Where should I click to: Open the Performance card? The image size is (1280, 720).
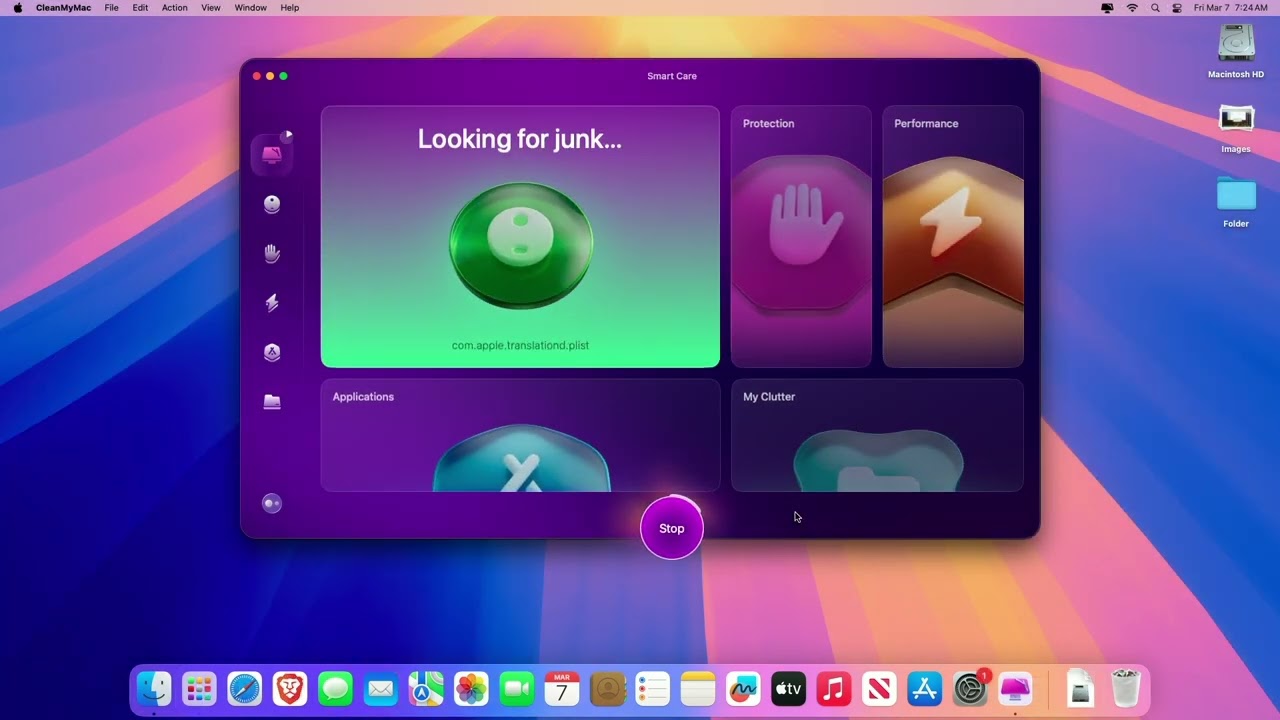coord(953,237)
